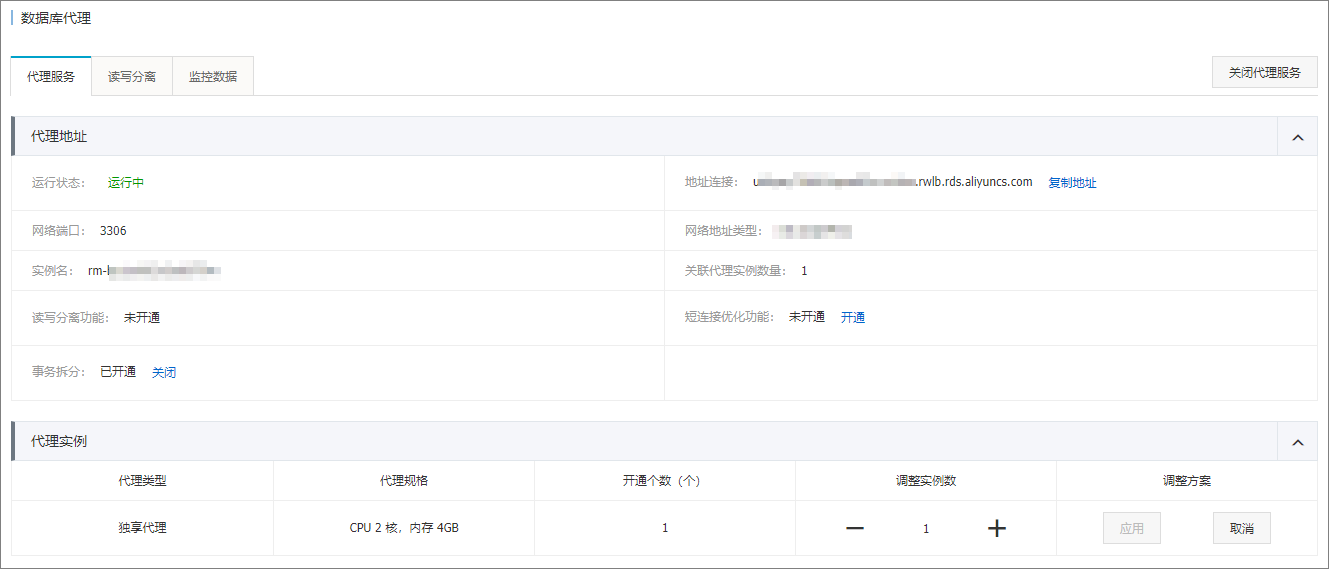1329x569 pixels.
Task: Select the port value 3306
Action: tap(113, 230)
